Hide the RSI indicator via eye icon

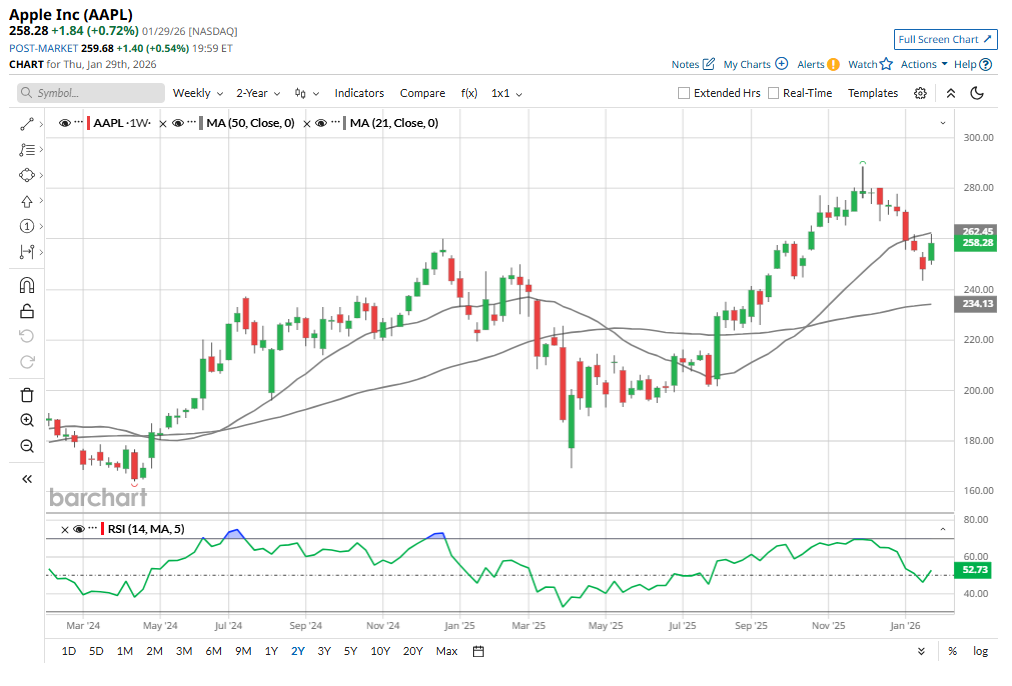(80, 530)
